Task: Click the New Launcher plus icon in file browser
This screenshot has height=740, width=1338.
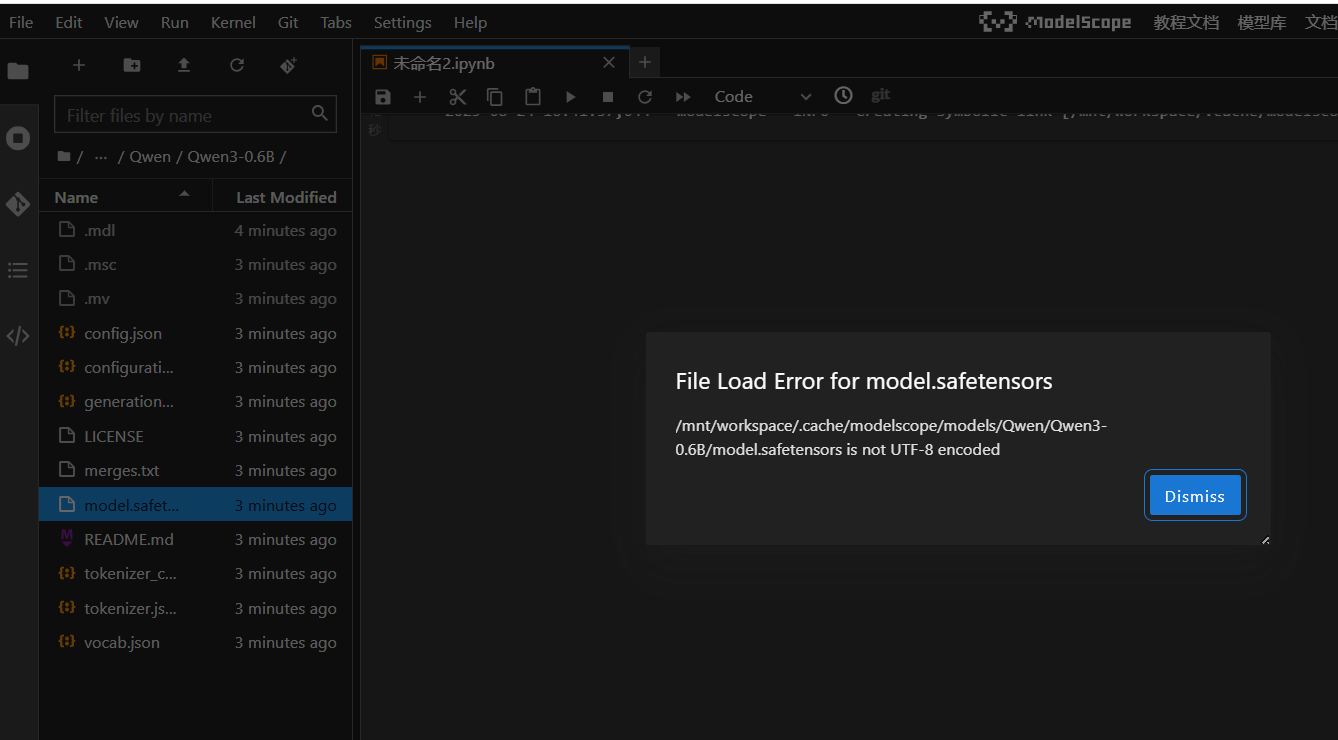Action: click(79, 65)
